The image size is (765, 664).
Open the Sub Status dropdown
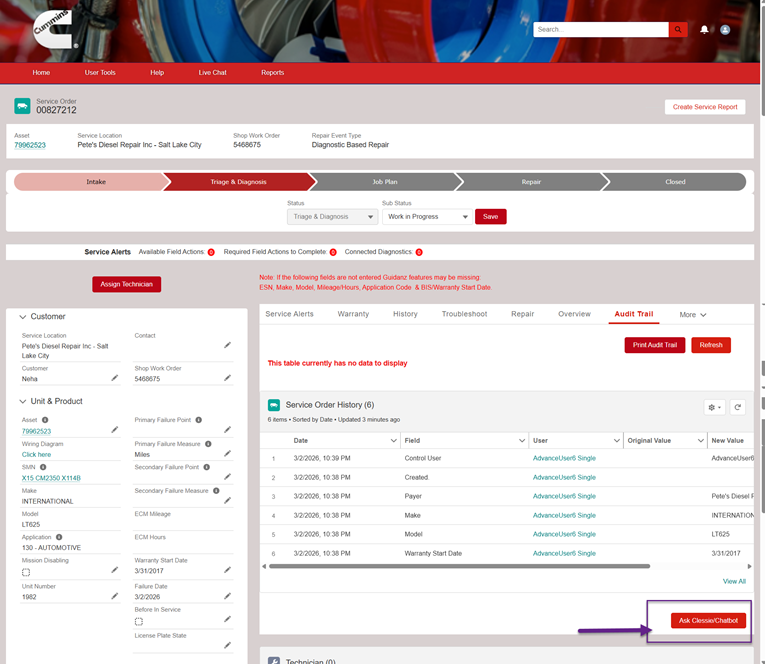pyautogui.click(x=426, y=217)
